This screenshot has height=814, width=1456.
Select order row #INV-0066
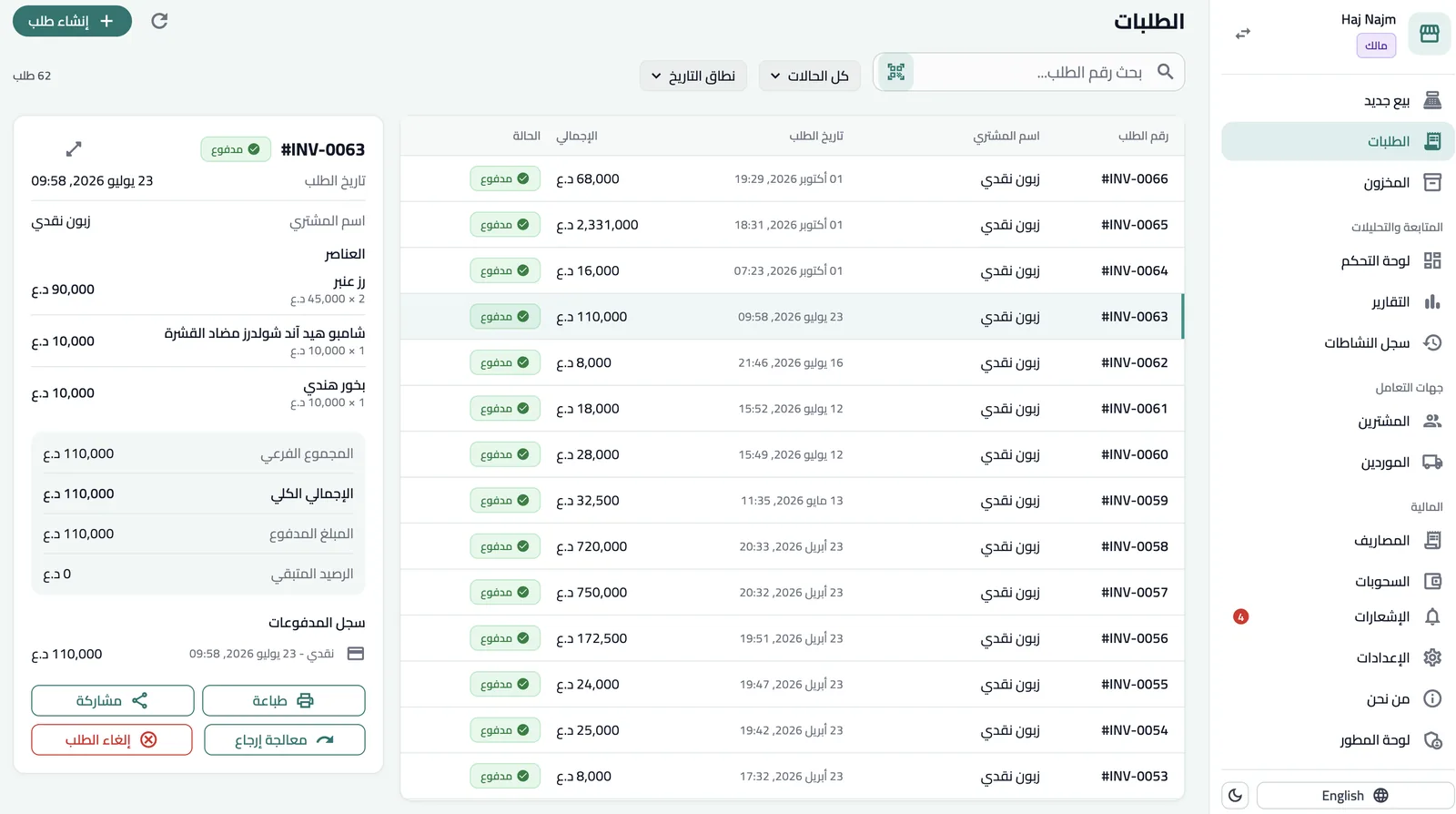[x=792, y=179]
